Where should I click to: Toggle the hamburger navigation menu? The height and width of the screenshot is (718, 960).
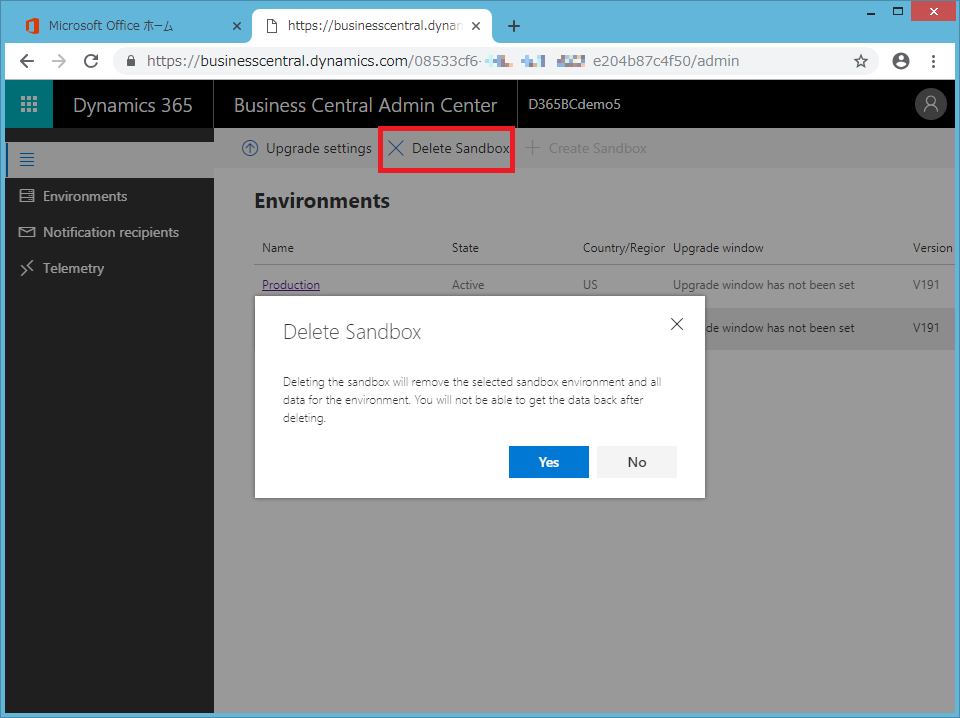[27, 160]
